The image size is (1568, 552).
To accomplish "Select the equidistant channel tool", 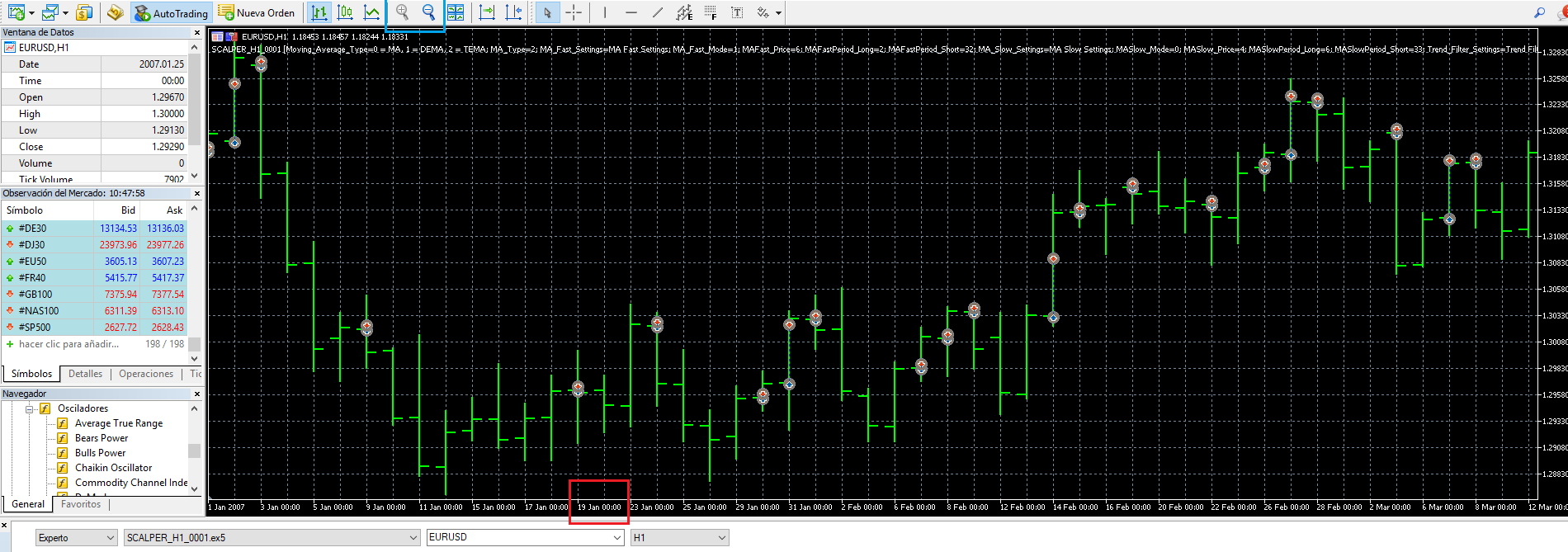I will click(684, 12).
